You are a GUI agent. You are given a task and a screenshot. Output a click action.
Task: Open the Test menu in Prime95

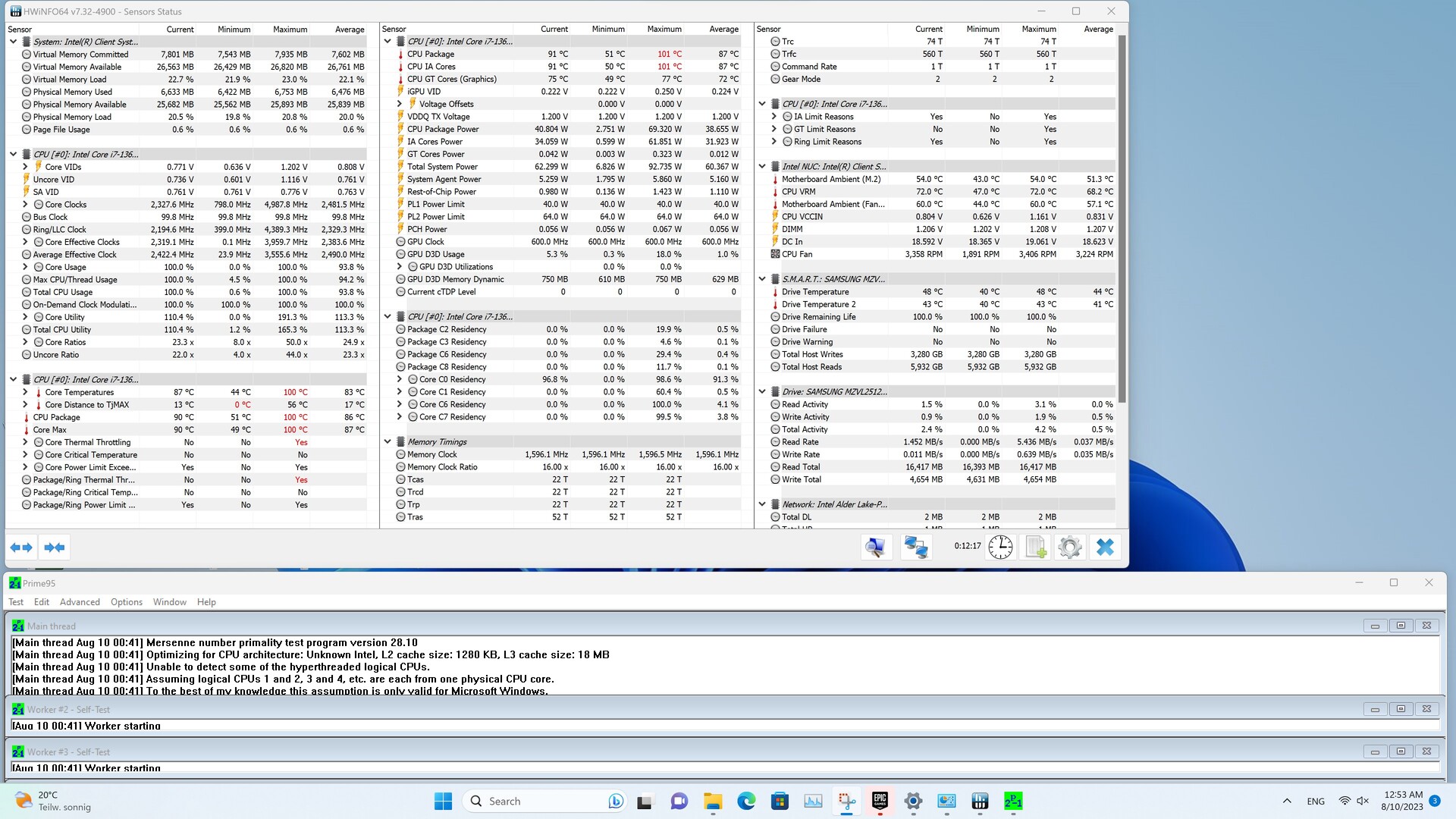(16, 602)
